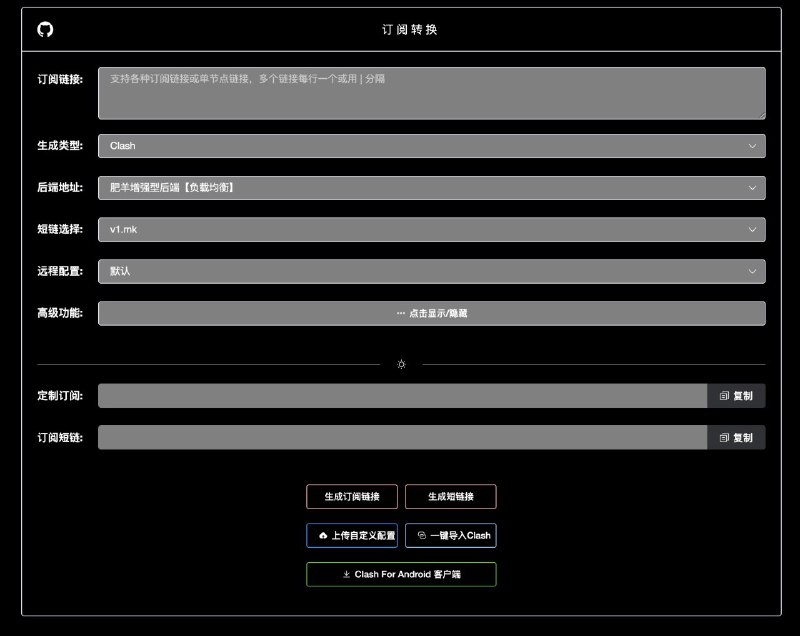Click the 一键导入Clash button
The image size is (800, 636).
(x=451, y=536)
